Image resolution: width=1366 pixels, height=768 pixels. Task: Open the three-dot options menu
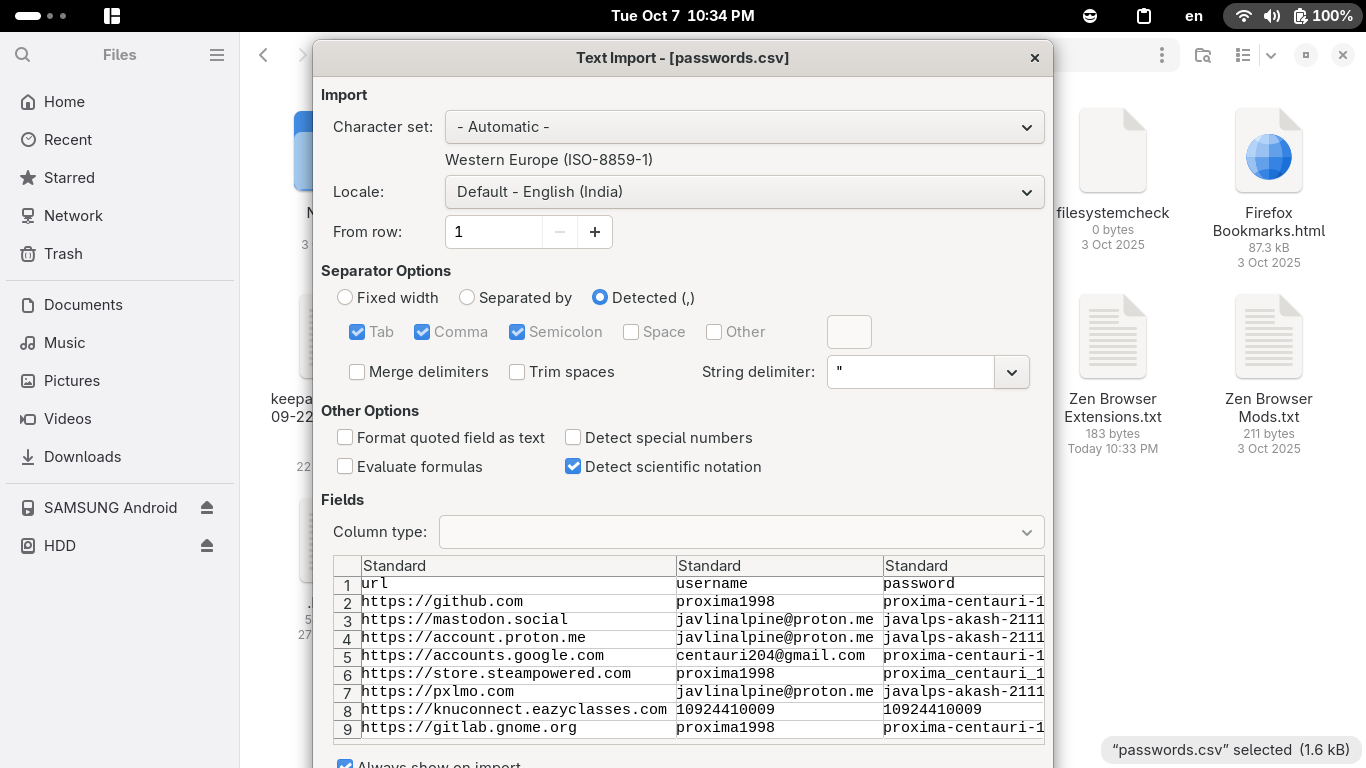(x=1161, y=55)
